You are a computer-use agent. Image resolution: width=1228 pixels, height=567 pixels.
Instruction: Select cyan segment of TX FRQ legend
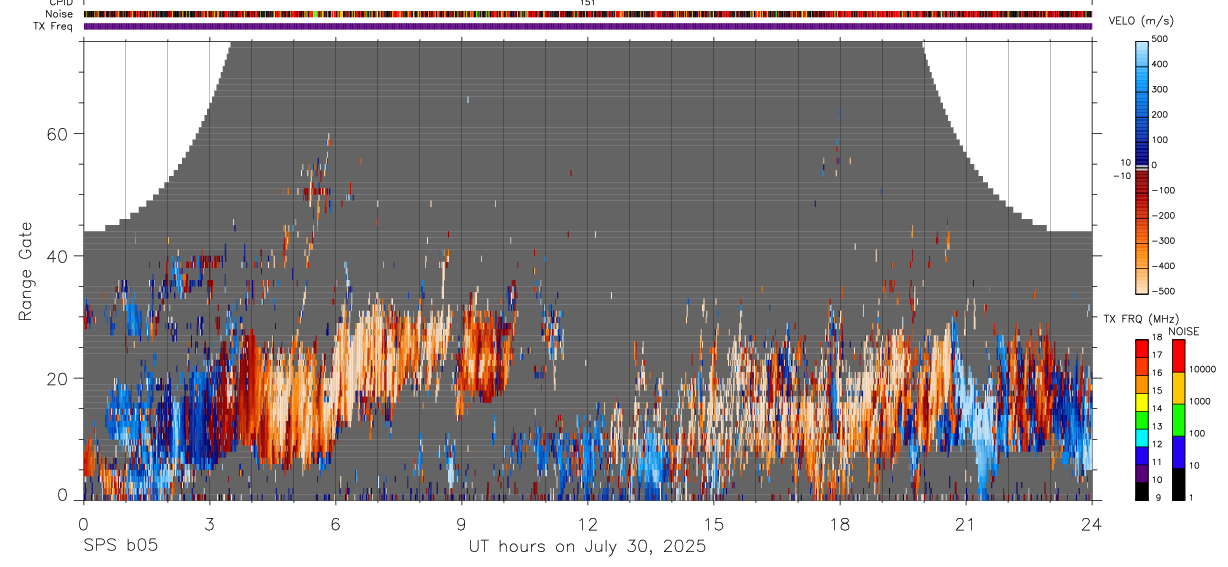click(x=1142, y=438)
